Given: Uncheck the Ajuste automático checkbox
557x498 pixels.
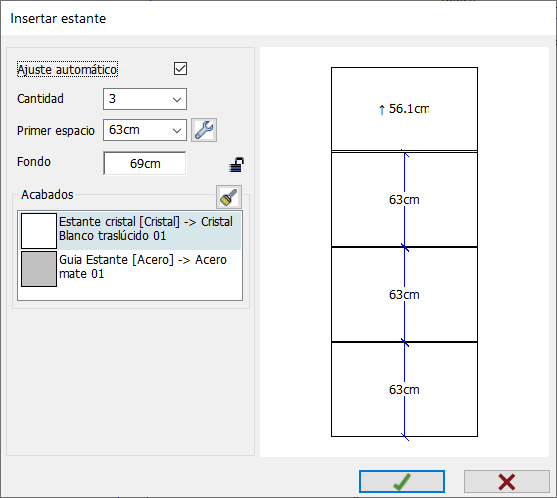Looking at the screenshot, I should click(180, 69).
